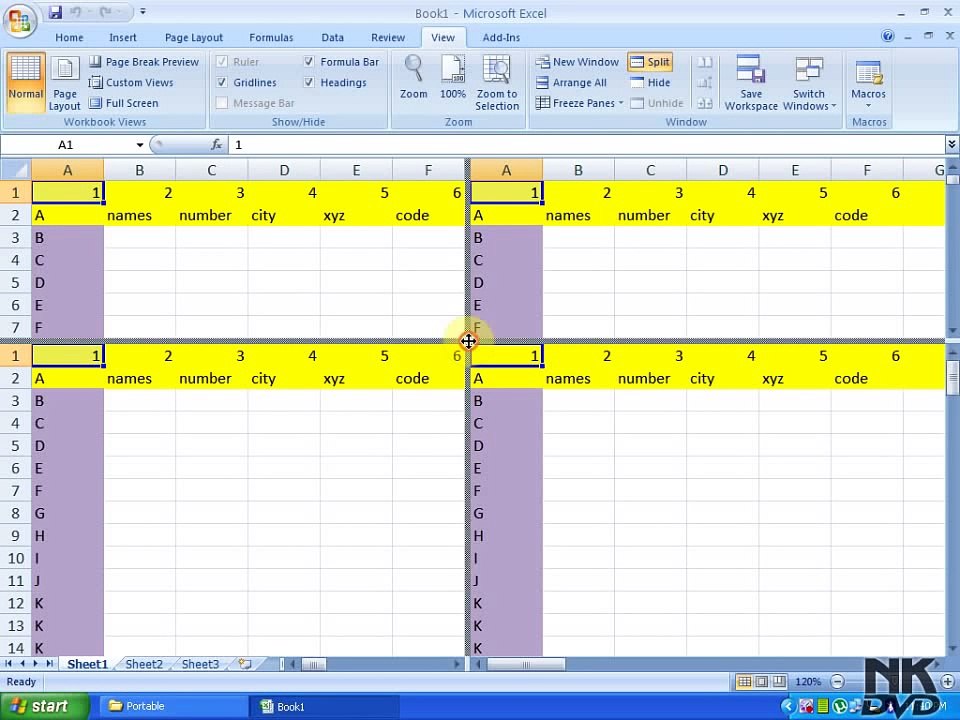Viewport: 960px width, 720px height.
Task: Open the Zoom magnifier dialog
Action: click(x=413, y=78)
